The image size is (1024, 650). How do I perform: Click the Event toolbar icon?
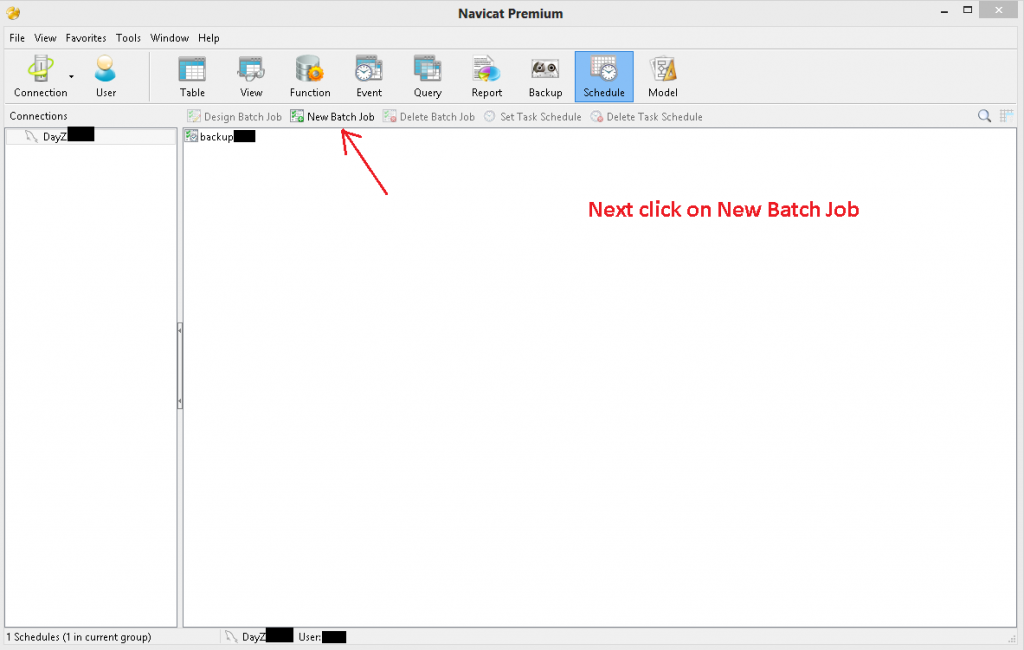pos(369,77)
